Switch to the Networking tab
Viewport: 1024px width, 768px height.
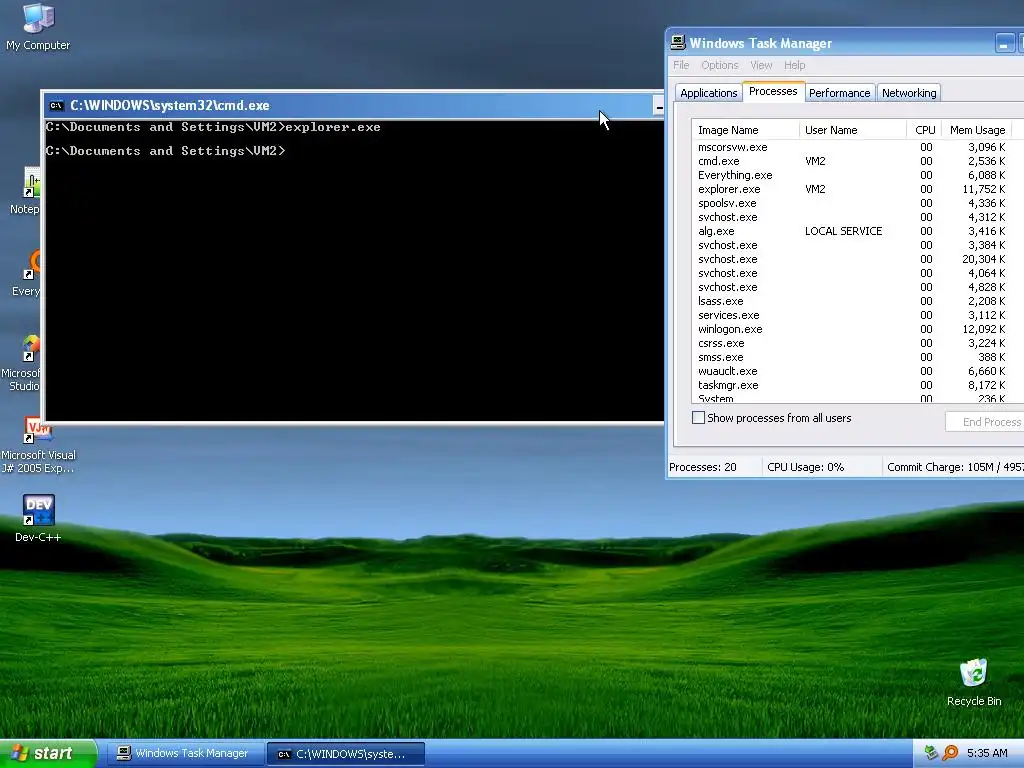(909, 93)
